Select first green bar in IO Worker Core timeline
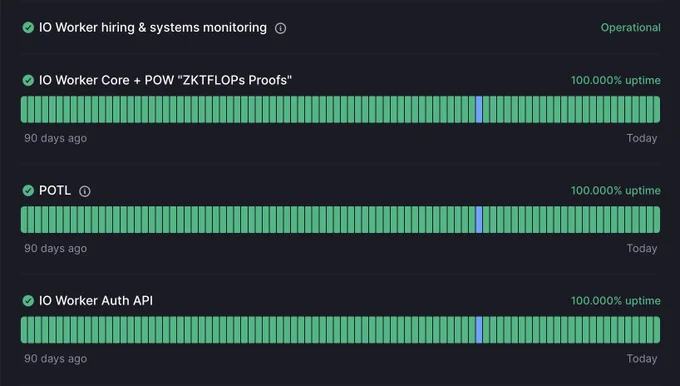The height and width of the screenshot is (386, 680). coord(24,109)
